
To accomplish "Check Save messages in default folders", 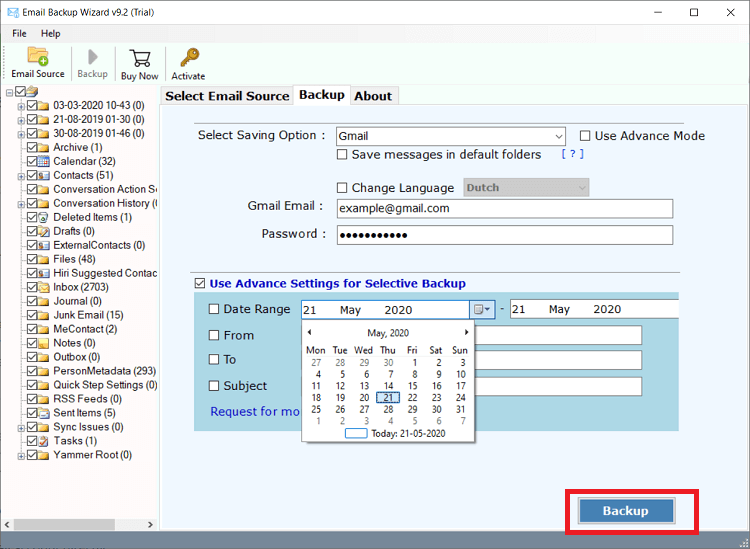I will click(x=342, y=154).
